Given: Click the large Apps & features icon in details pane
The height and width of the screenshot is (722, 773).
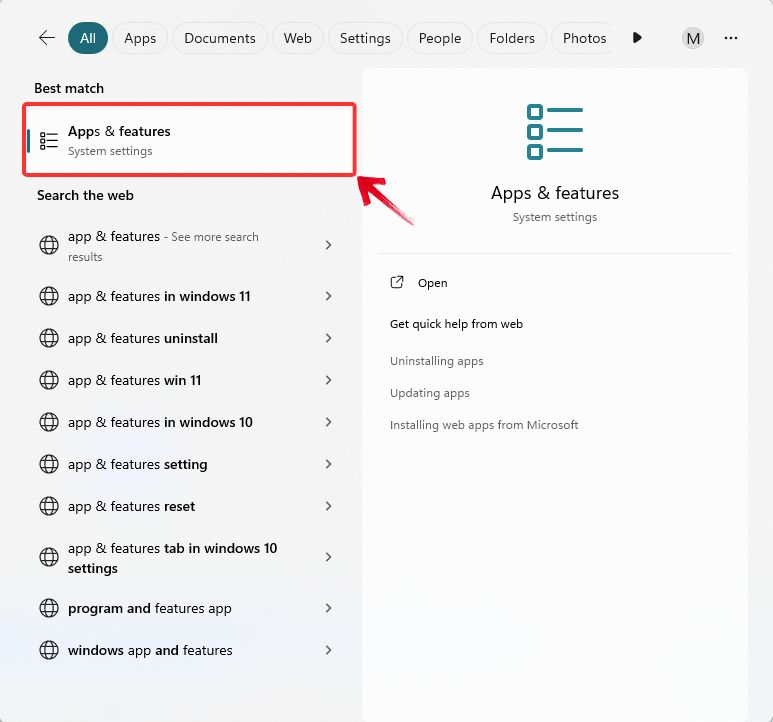Looking at the screenshot, I should tap(555, 132).
